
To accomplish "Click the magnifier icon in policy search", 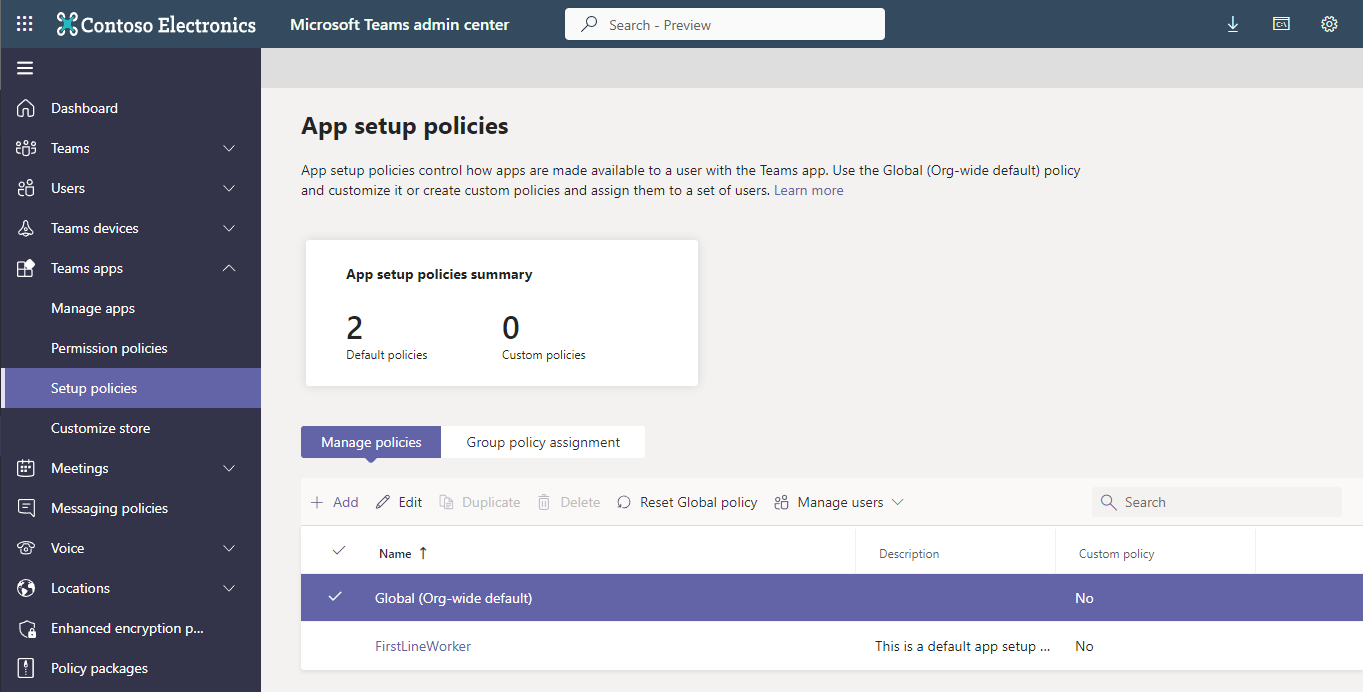I will pos(1108,502).
